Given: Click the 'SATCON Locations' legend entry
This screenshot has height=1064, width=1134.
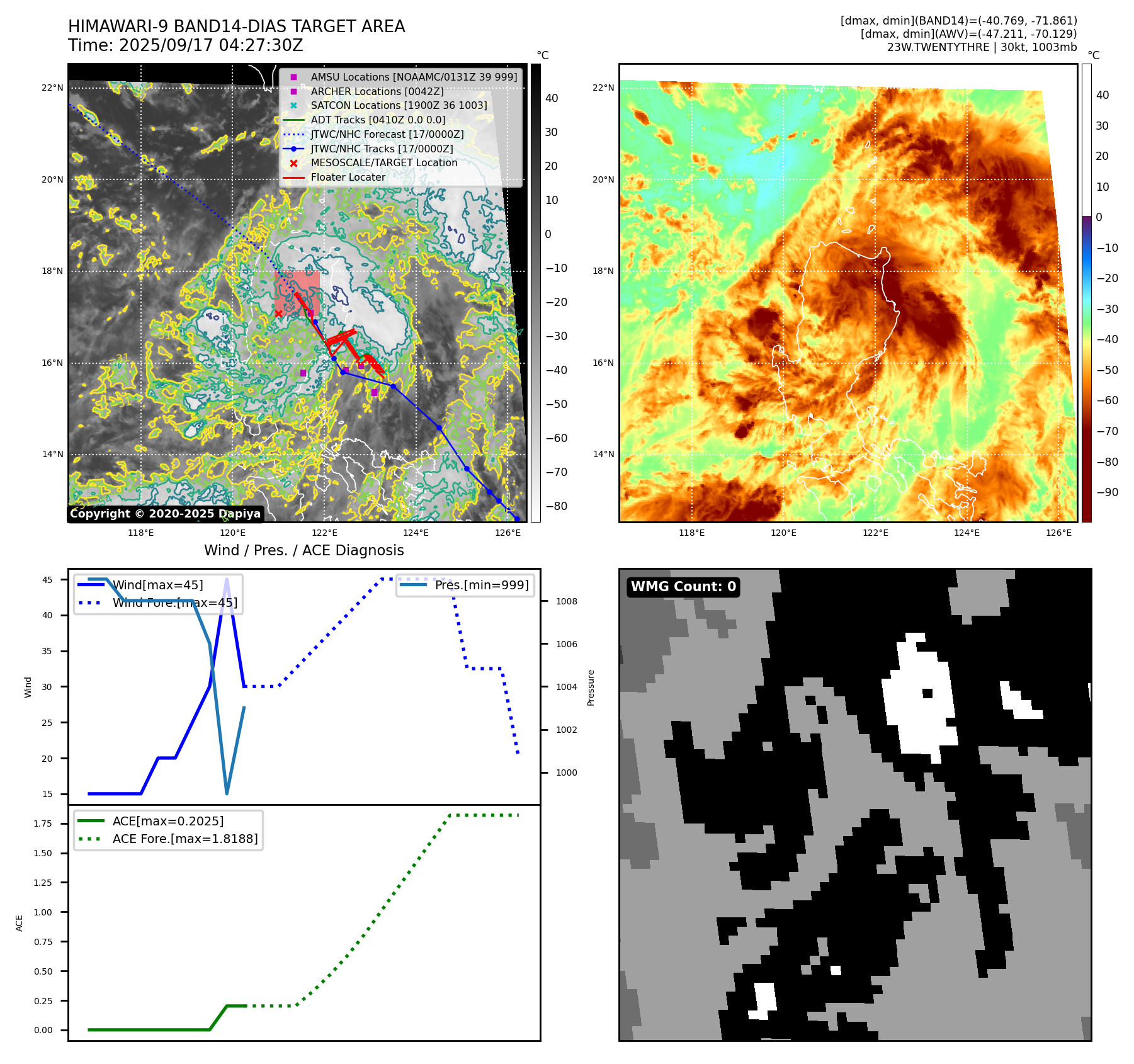Looking at the screenshot, I should coord(385,105).
